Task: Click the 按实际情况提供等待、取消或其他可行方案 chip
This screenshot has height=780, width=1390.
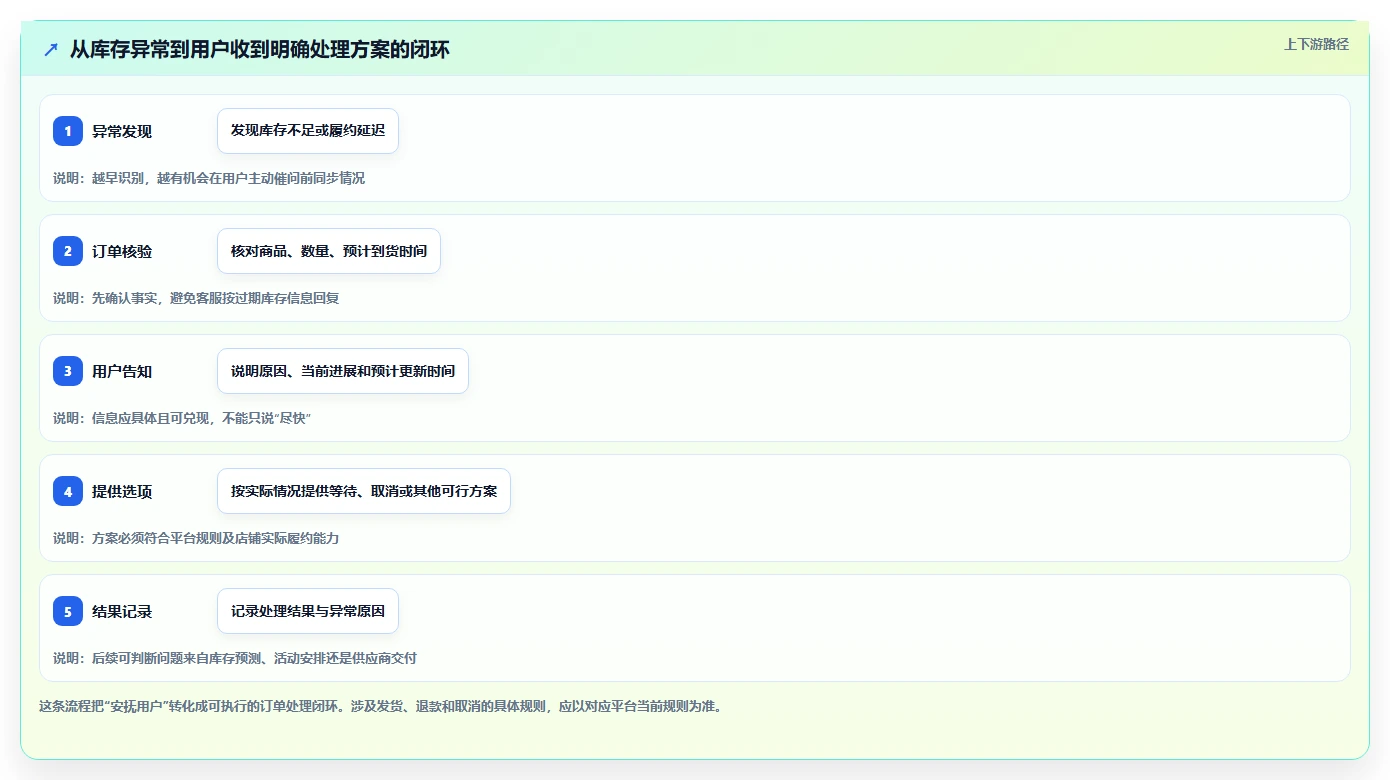Action: coord(364,491)
